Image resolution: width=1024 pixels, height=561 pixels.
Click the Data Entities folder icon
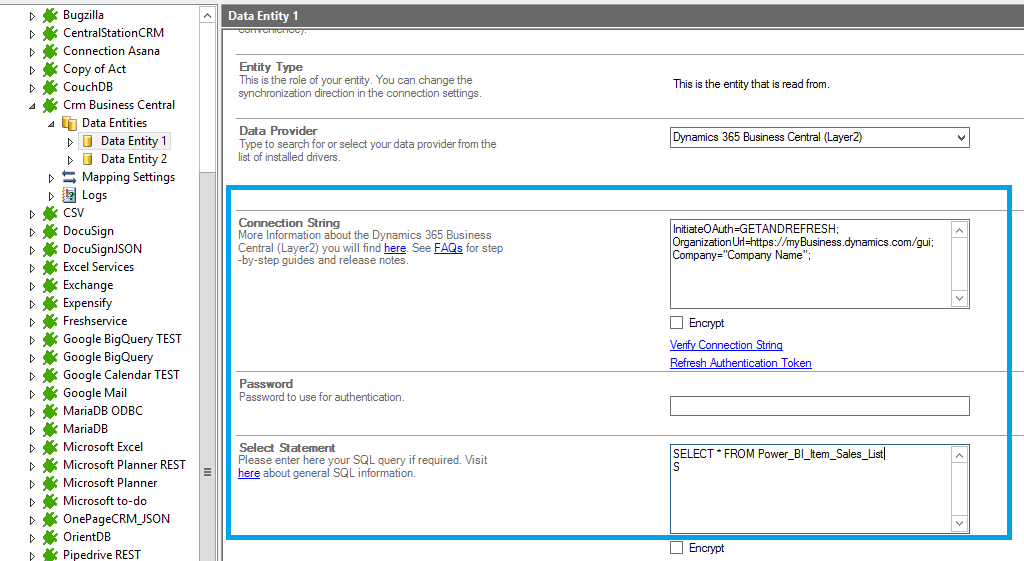click(69, 123)
